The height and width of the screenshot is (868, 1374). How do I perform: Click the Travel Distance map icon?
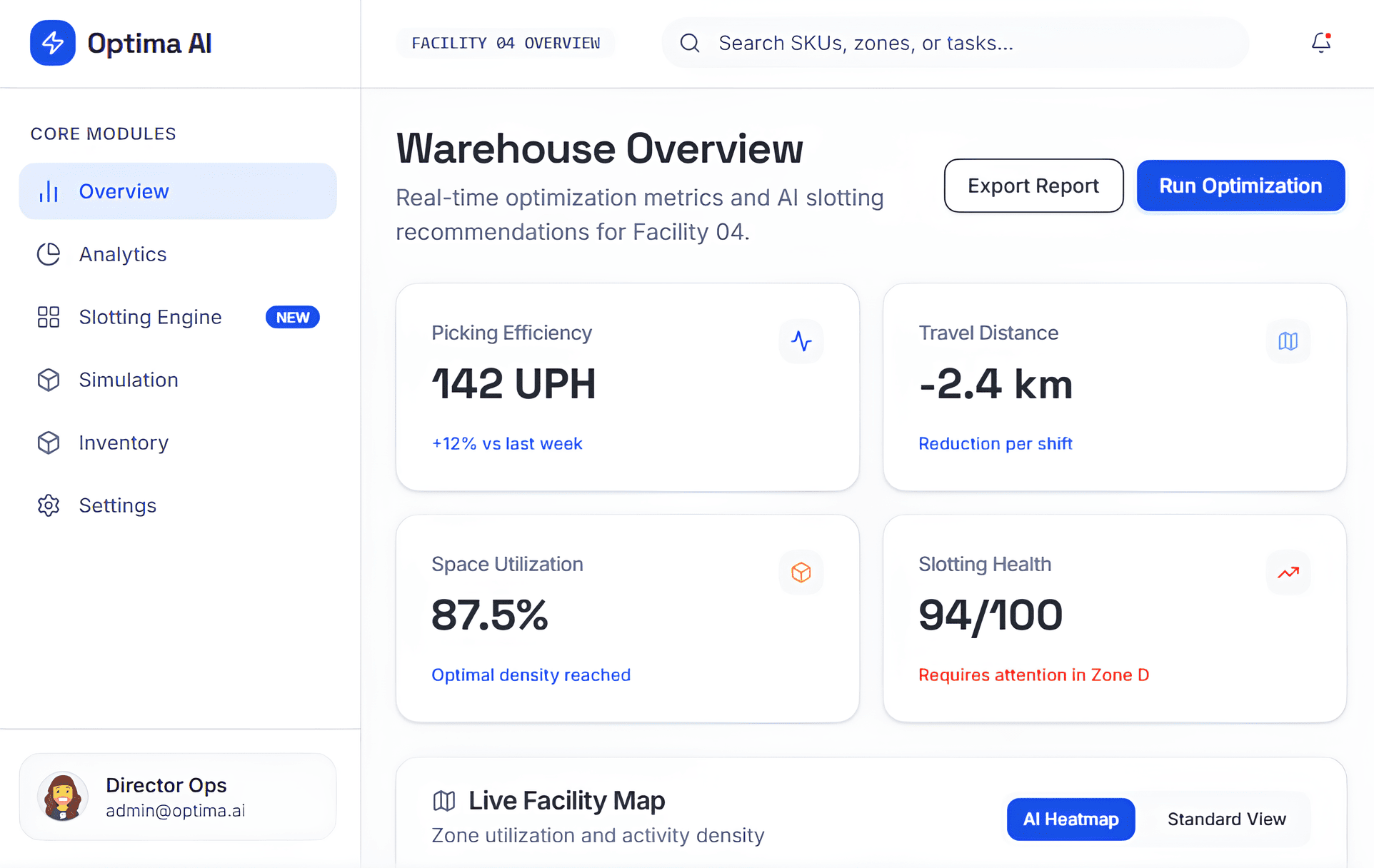click(x=1288, y=341)
